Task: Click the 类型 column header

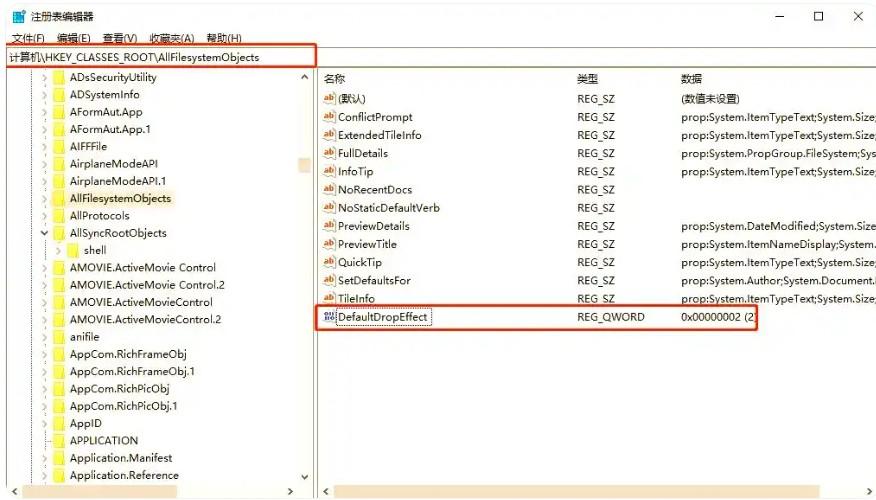Action: point(587,79)
